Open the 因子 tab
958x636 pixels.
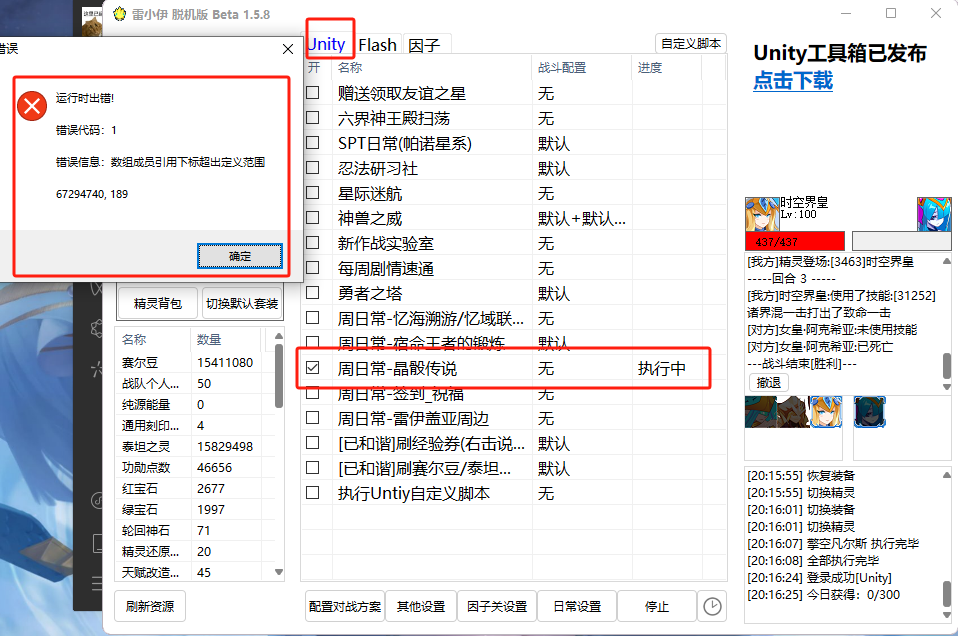tap(423, 44)
